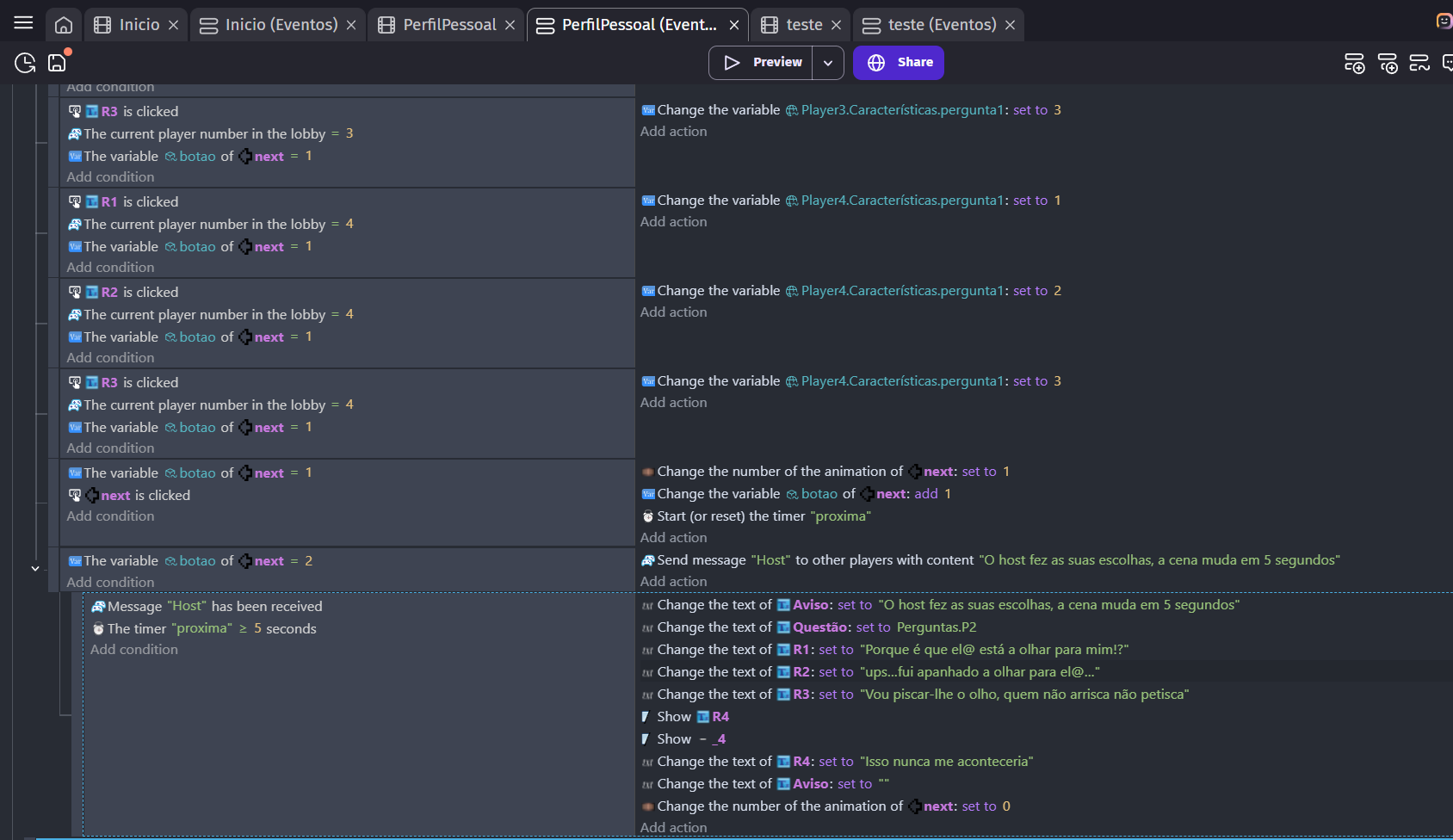1453x840 pixels.
Task: Open project version history
Action: pyautogui.click(x=25, y=63)
